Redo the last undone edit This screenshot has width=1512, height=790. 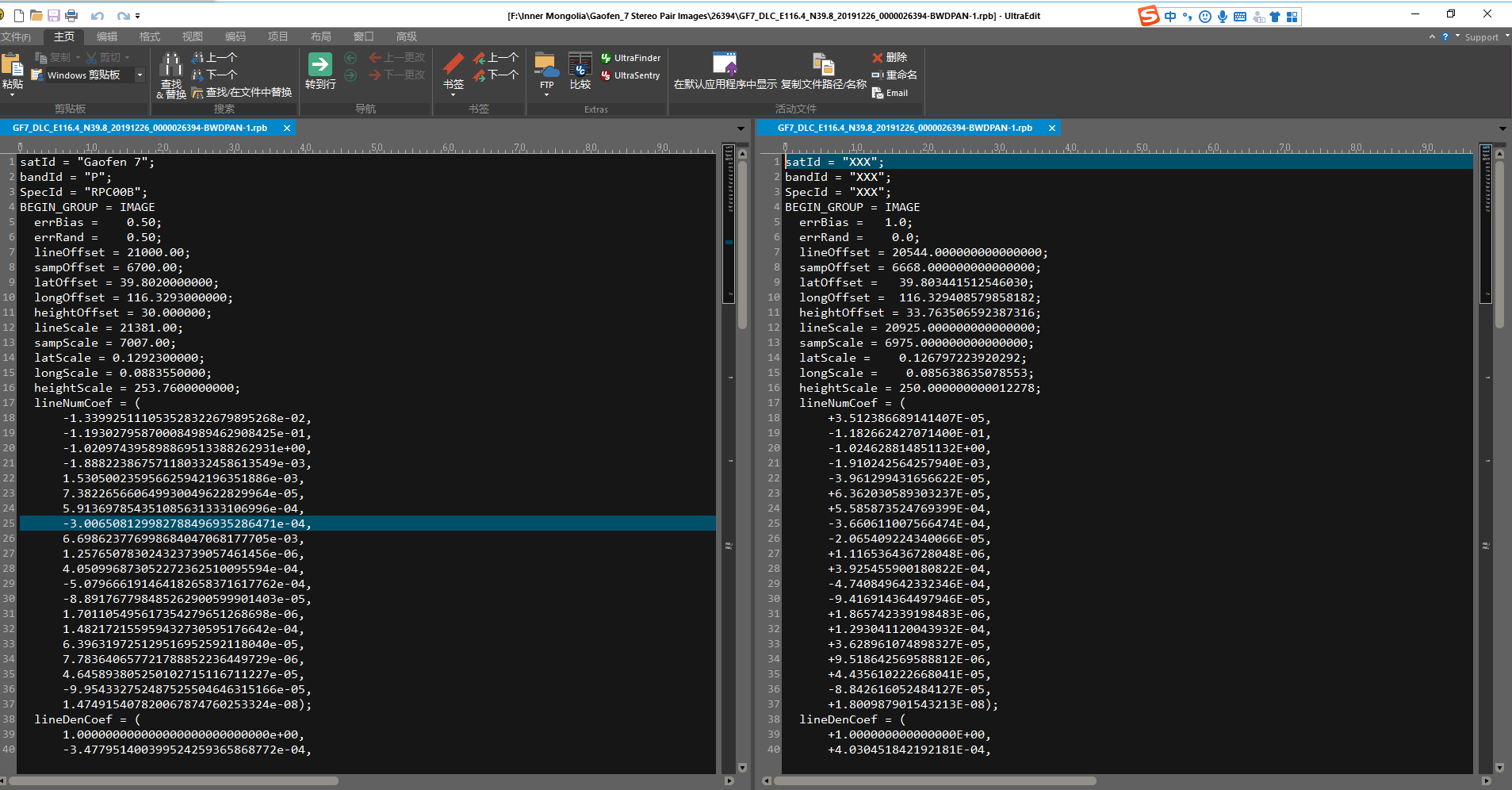pos(123,15)
